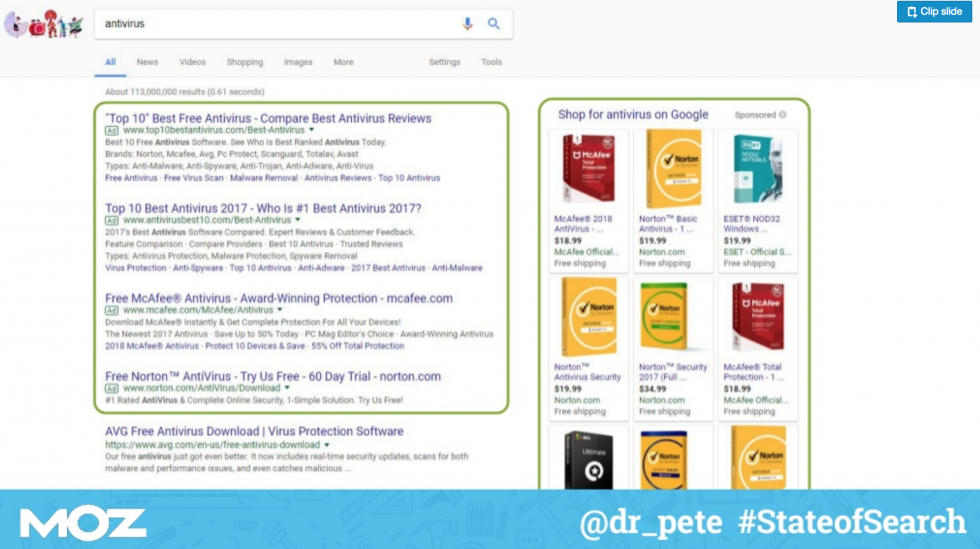Open AVG Free Antivirus Download result
The height and width of the screenshot is (549, 980).
pos(254,431)
